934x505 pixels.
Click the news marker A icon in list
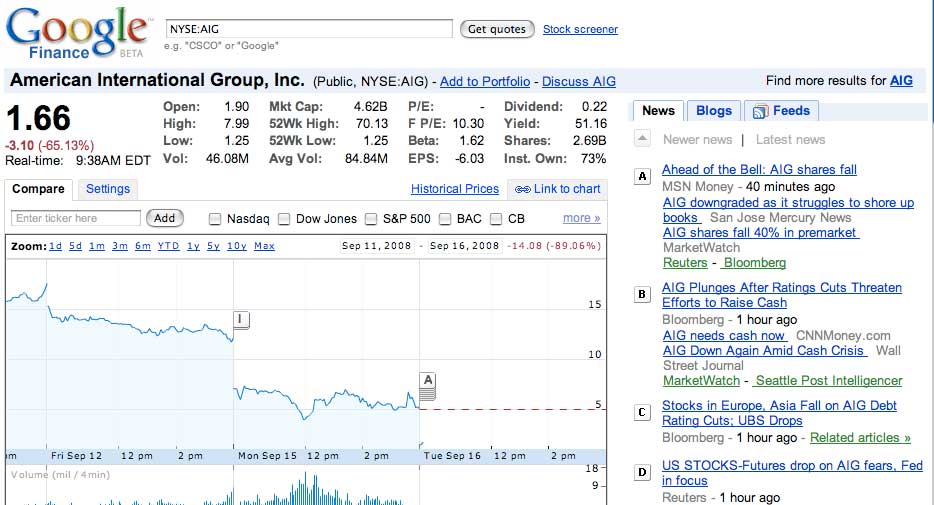tap(643, 177)
